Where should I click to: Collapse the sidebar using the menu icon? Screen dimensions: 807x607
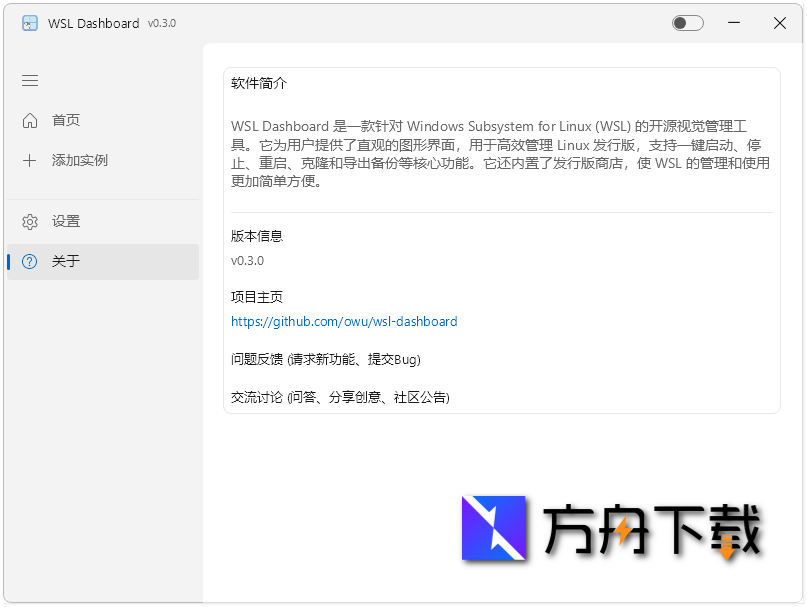click(29, 81)
